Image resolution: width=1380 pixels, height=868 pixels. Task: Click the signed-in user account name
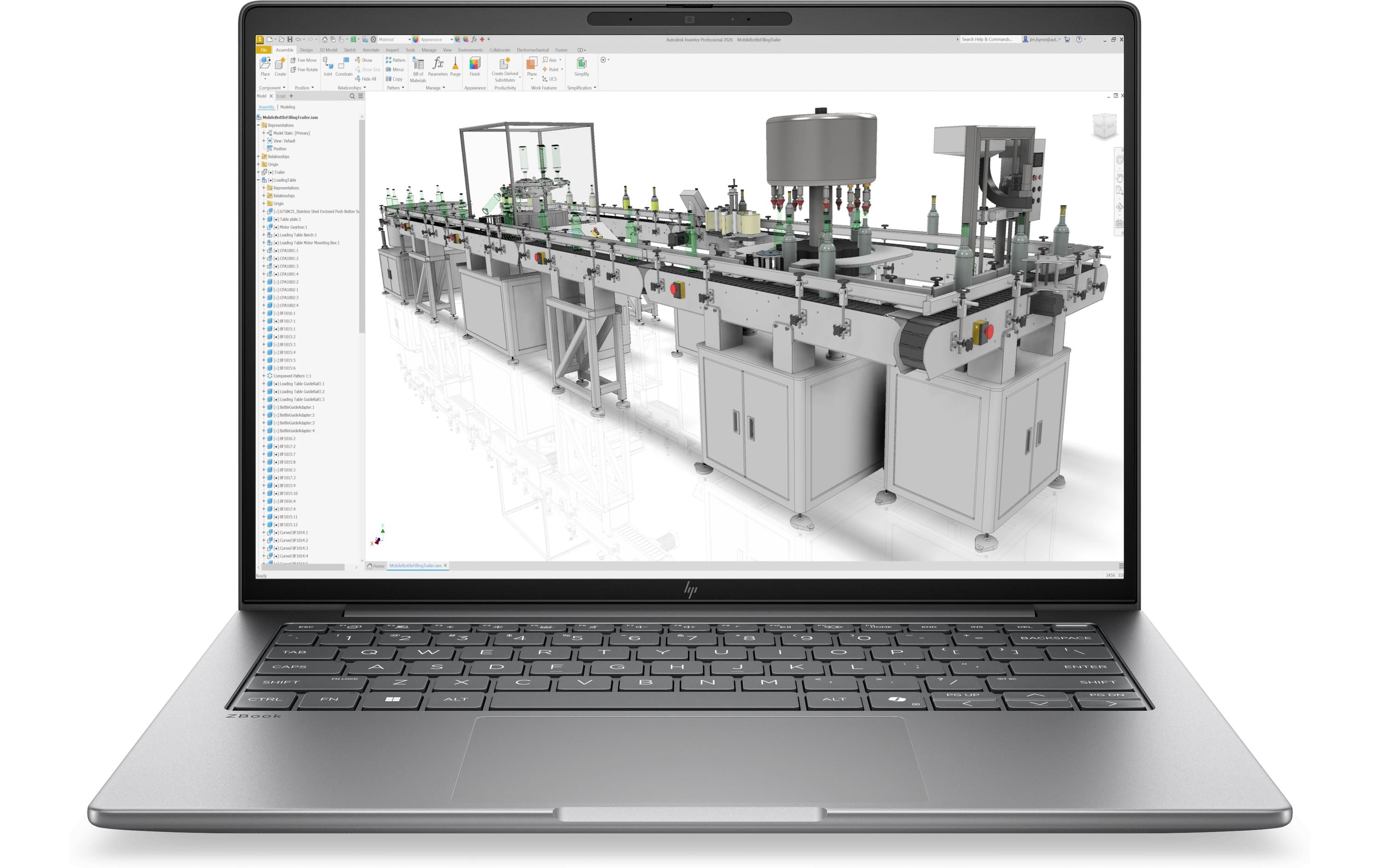[x=1044, y=40]
